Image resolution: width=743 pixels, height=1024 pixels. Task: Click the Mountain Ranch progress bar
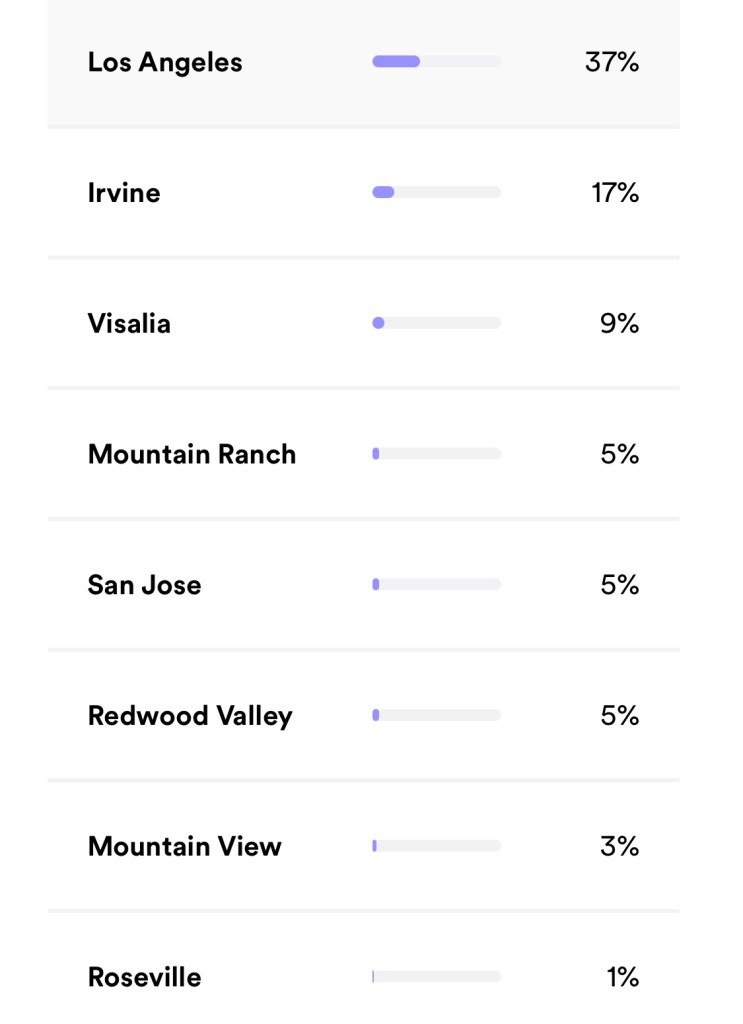tap(436, 454)
